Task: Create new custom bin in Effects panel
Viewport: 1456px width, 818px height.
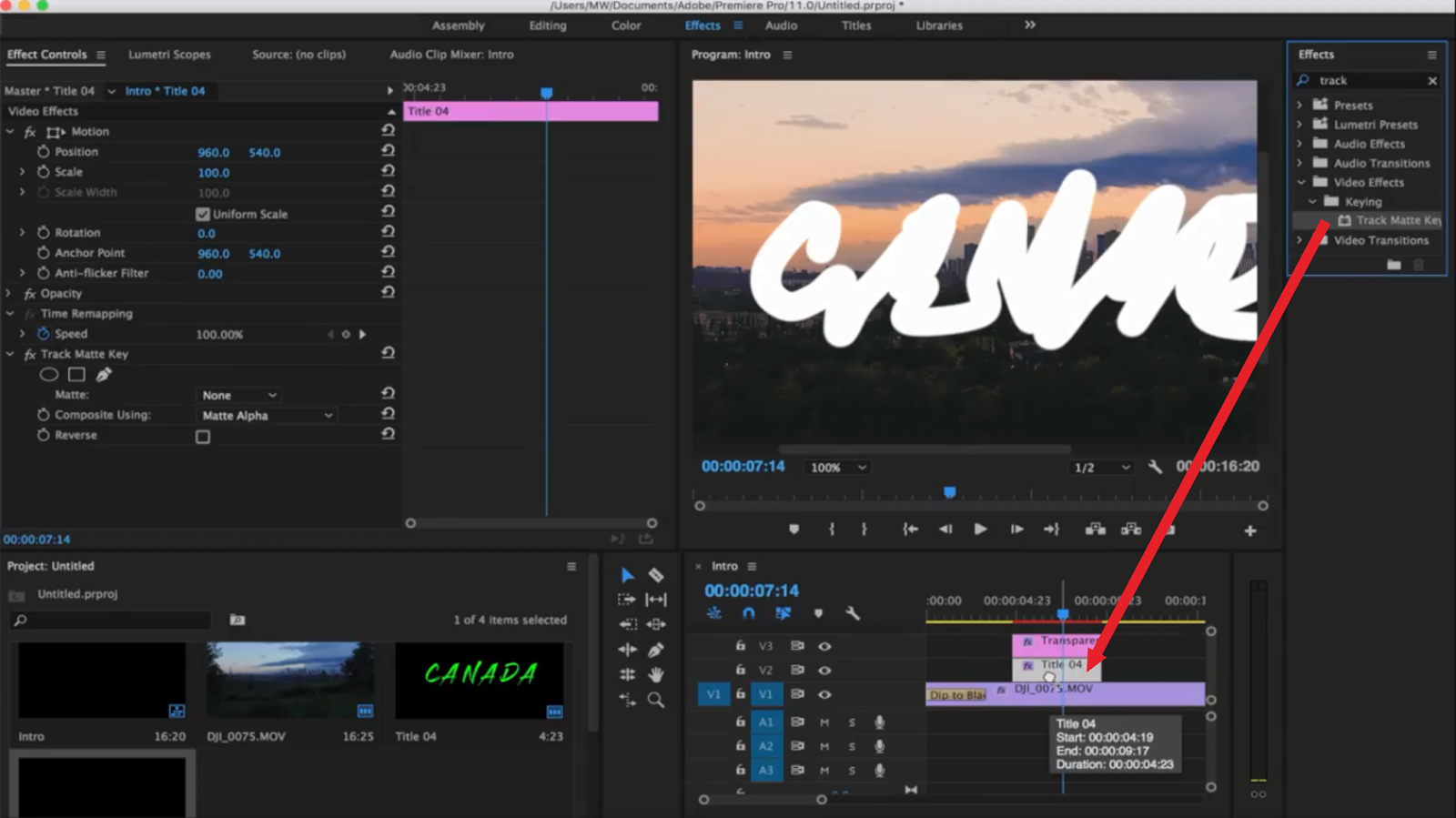Action: pyautogui.click(x=1394, y=265)
